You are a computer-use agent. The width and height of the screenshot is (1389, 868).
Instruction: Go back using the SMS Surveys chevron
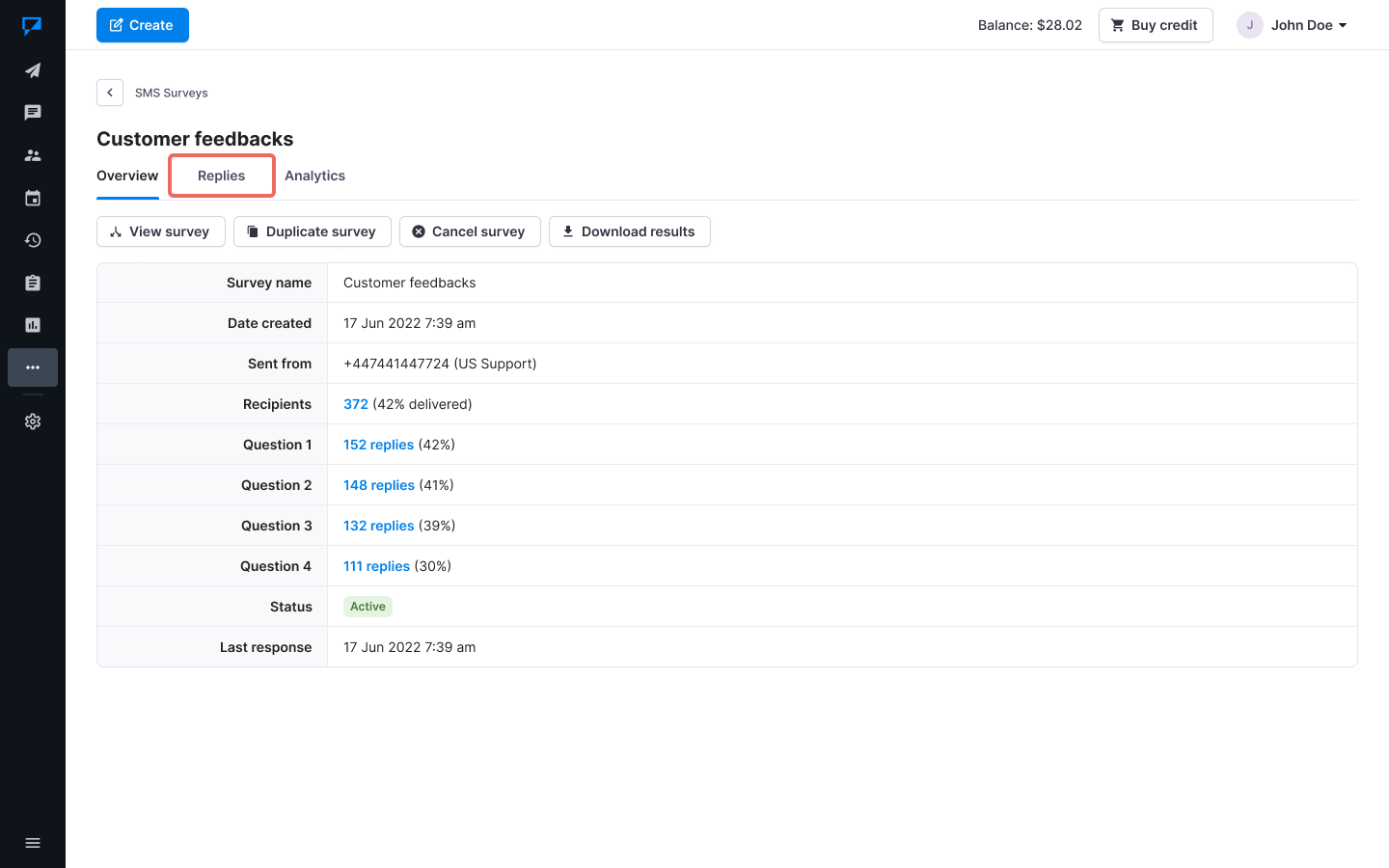[x=110, y=93]
